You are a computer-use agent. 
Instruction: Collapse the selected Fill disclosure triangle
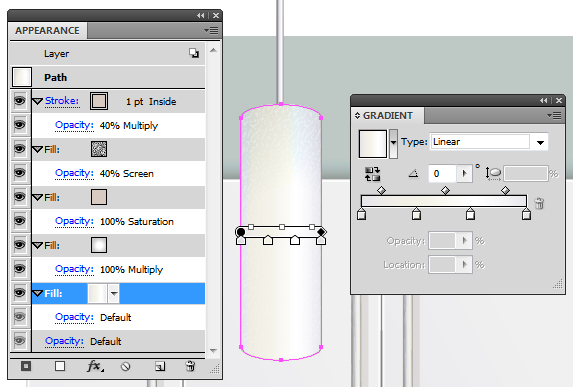[38, 293]
